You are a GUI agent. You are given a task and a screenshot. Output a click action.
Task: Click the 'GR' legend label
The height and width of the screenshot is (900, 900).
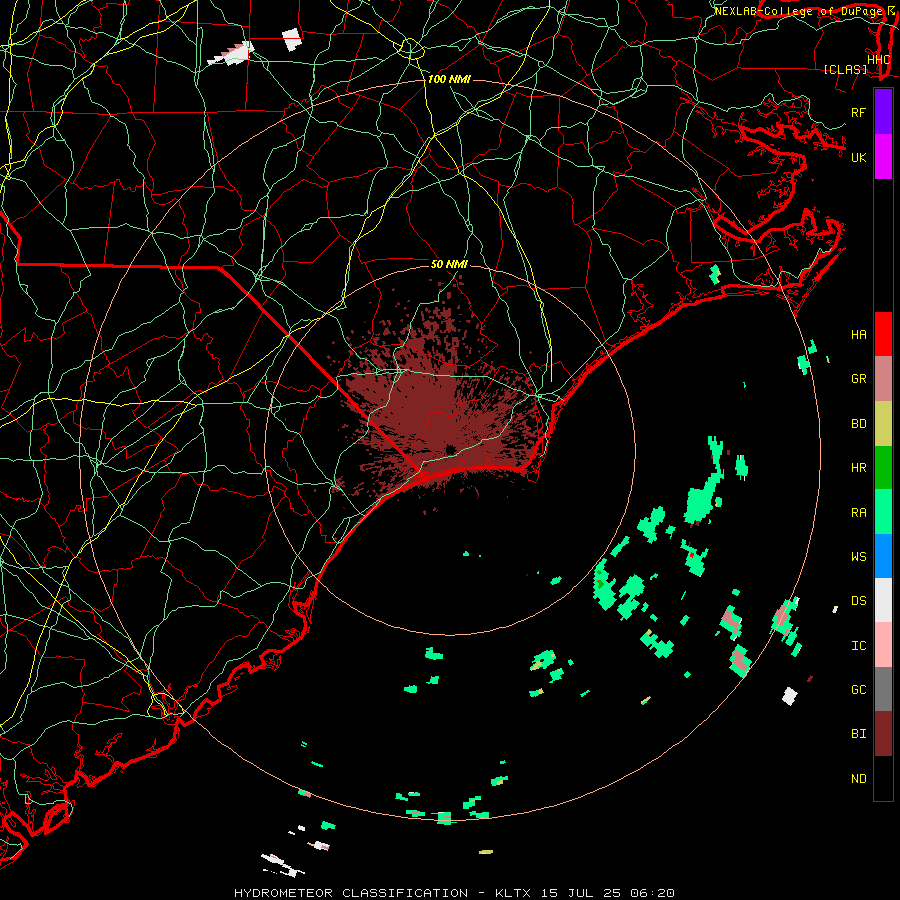(859, 379)
